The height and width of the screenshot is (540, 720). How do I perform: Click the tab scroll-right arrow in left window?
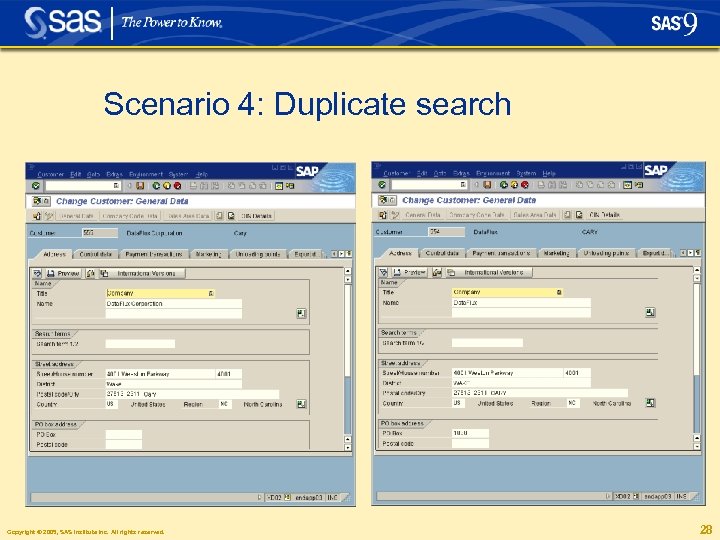tap(342, 253)
